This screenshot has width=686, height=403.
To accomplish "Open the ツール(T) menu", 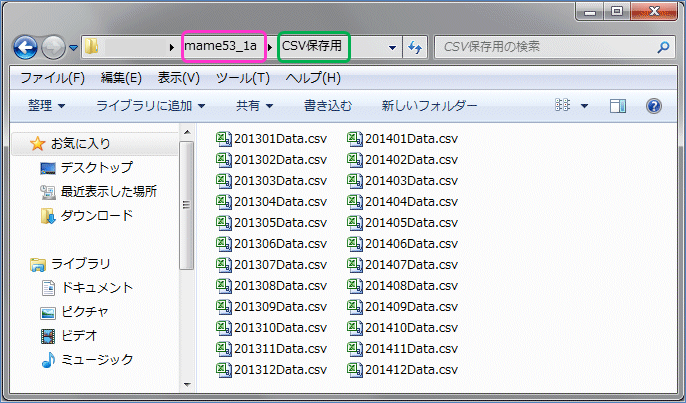I will pos(243,78).
